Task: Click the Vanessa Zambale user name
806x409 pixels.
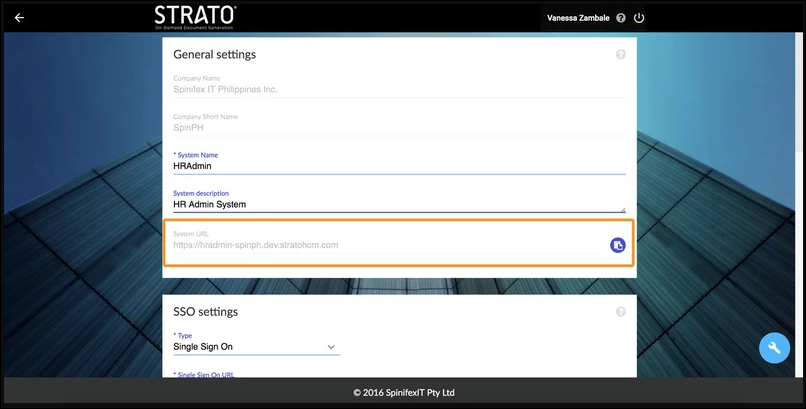Action: point(578,18)
